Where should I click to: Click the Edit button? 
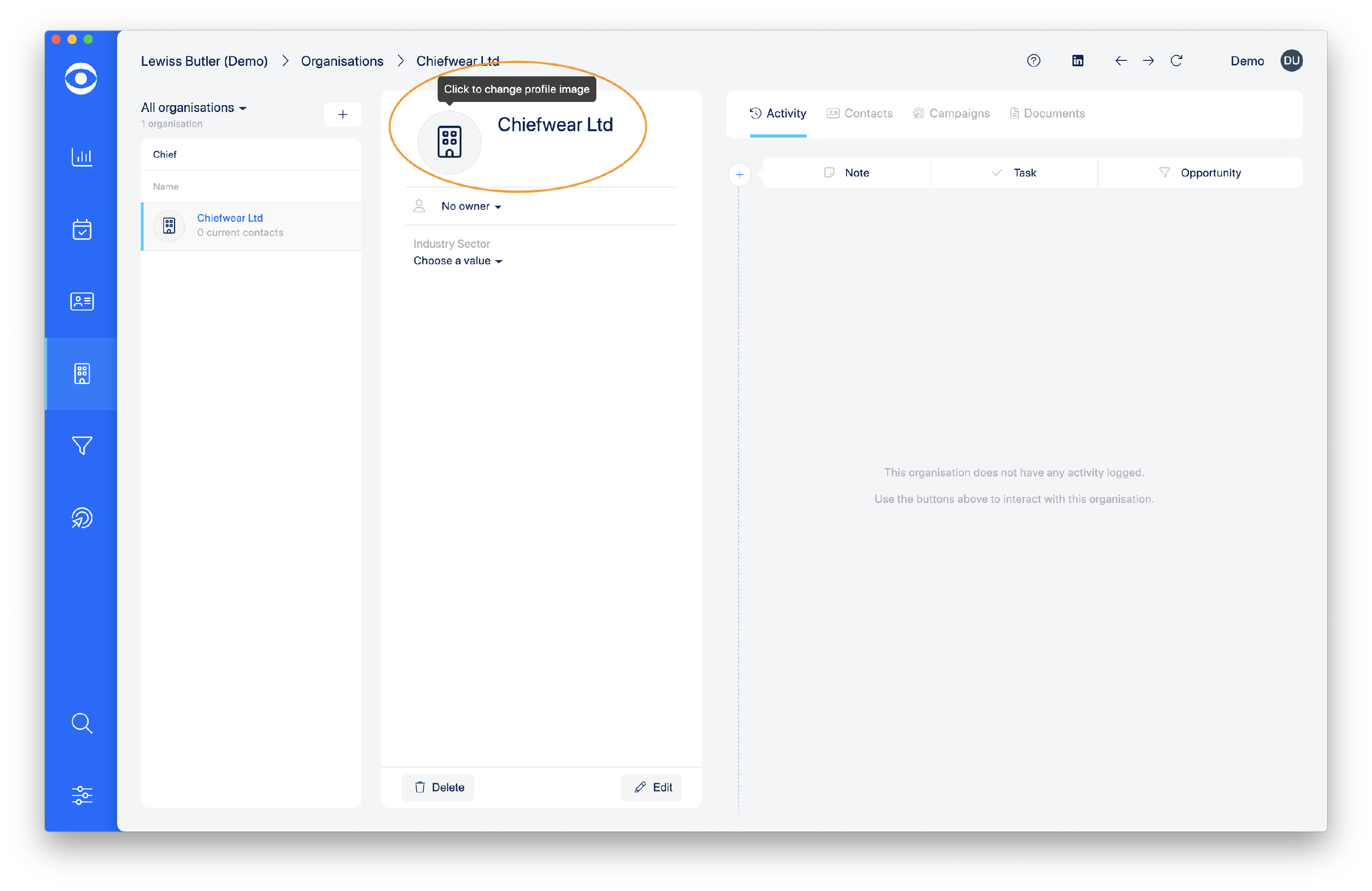pyautogui.click(x=652, y=787)
